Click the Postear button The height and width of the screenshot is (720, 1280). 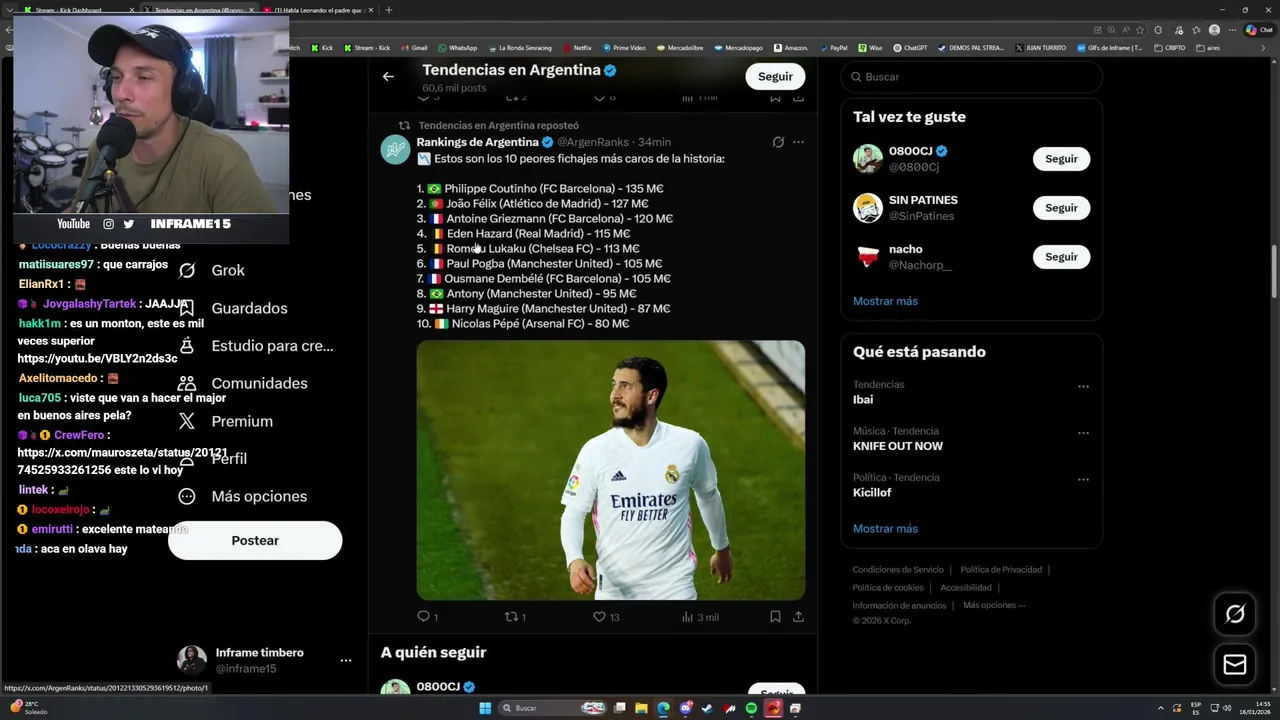tap(255, 540)
